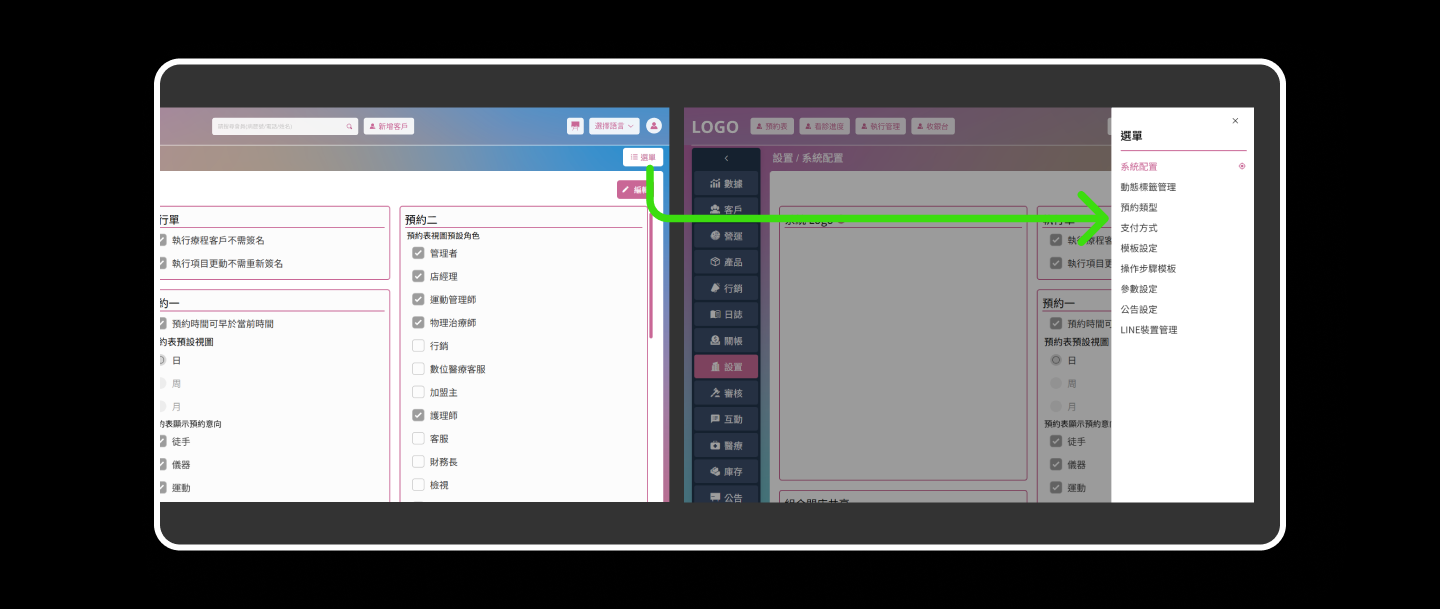Open the chat message icon beside 選擇語言

[x=575, y=126]
